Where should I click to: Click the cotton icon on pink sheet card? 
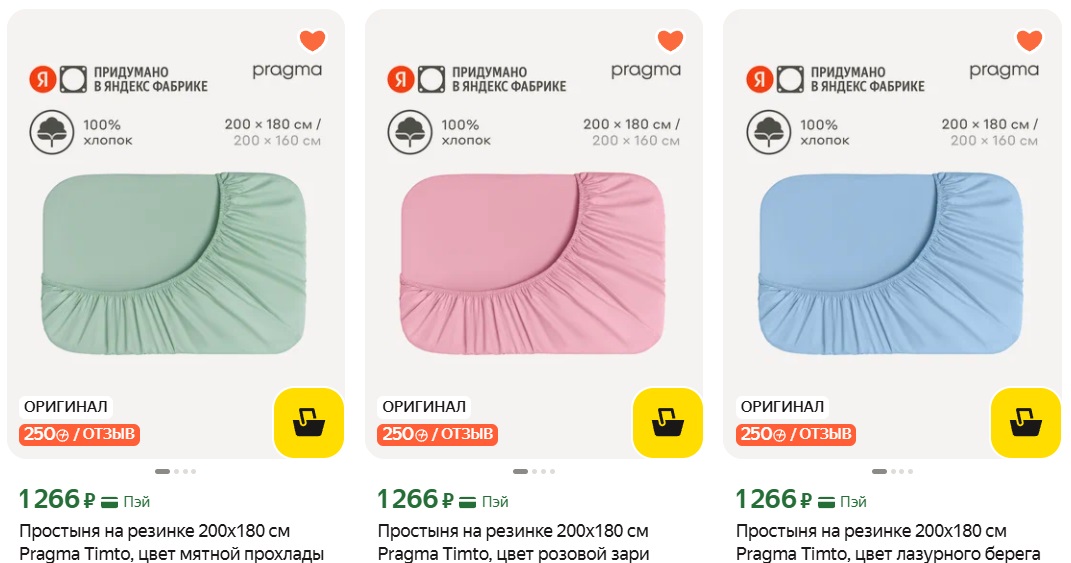pos(406,133)
